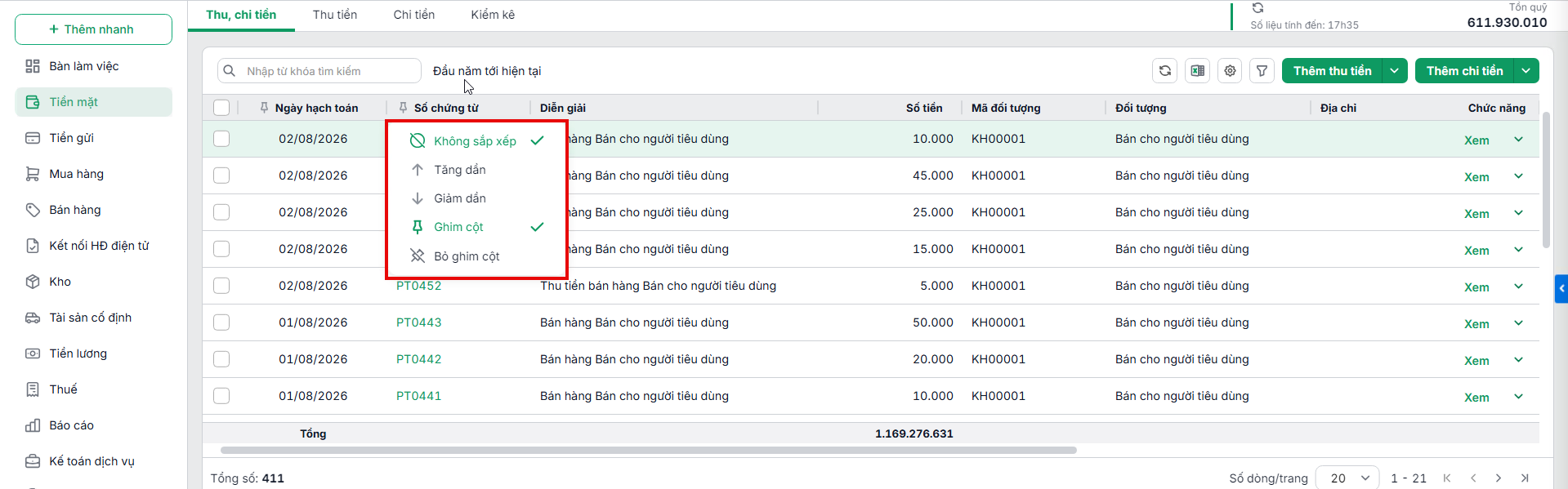Refresh the Tồn quỹ balance
1568x489 pixels.
(1258, 8)
